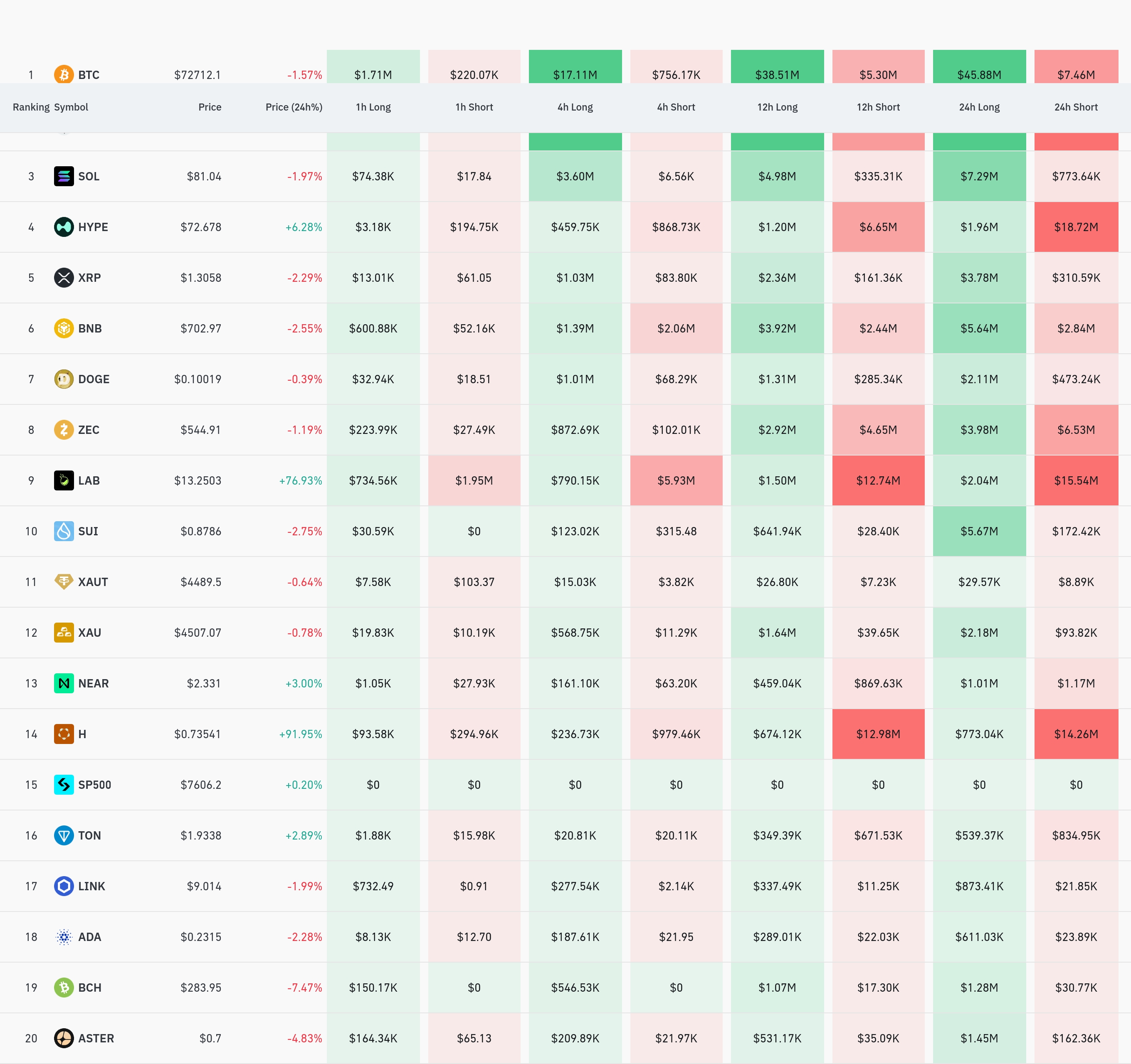The image size is (1131, 1064).
Task: Sort the table by Ranking column
Action: [x=31, y=107]
